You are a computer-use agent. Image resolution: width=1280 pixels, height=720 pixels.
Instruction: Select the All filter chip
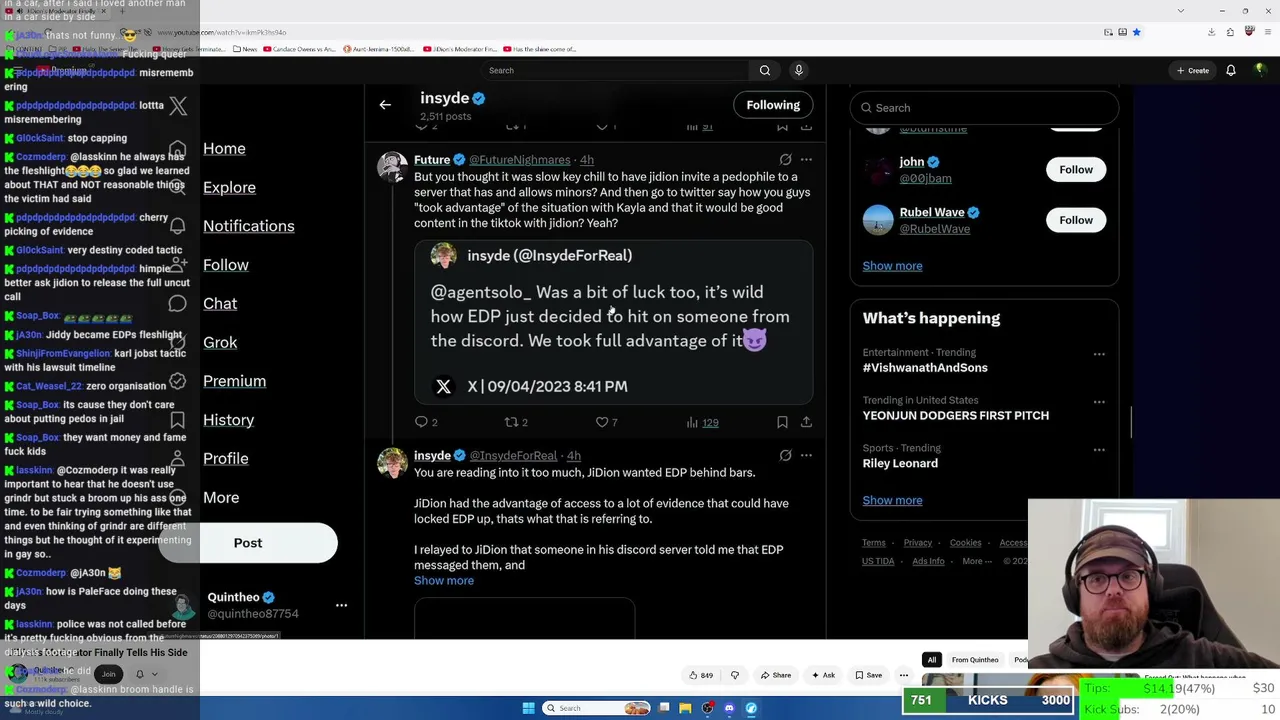(932, 660)
